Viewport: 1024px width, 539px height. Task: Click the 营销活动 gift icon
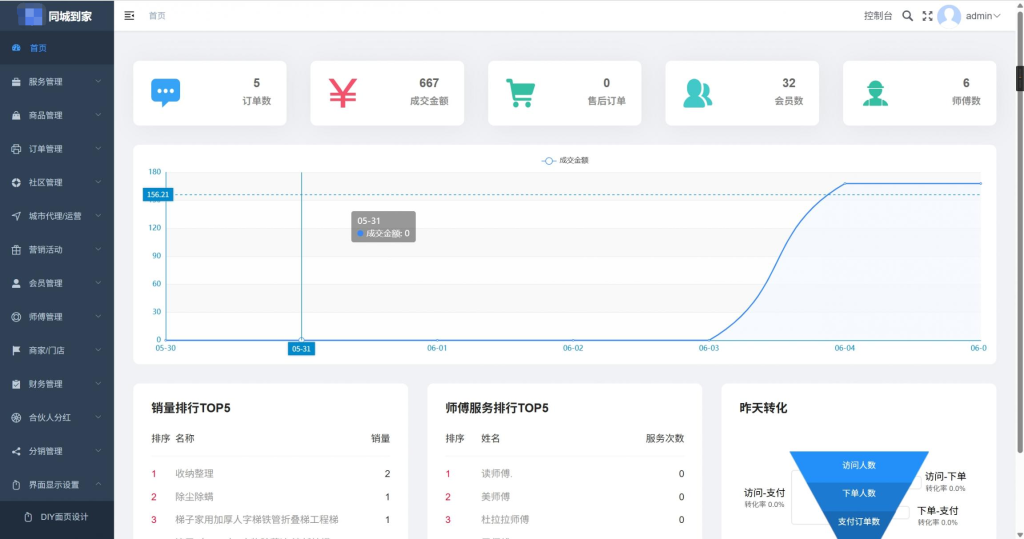pyautogui.click(x=16, y=250)
